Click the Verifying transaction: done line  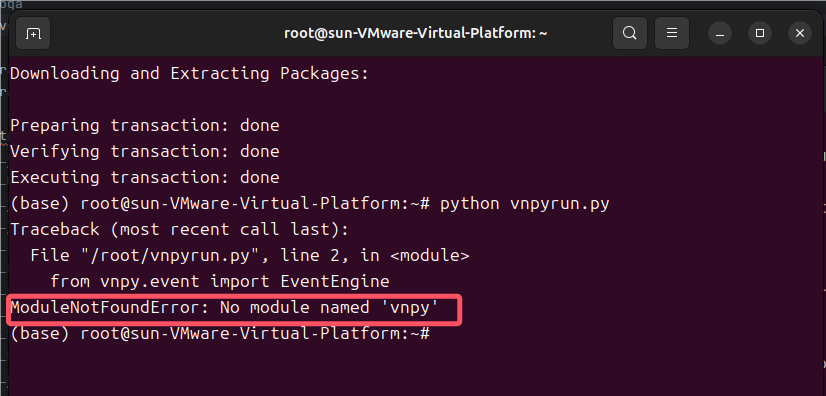pyautogui.click(x=145, y=152)
